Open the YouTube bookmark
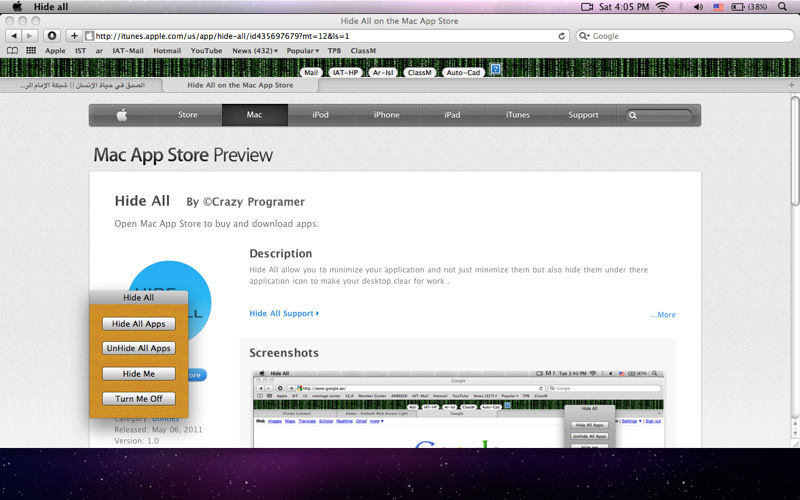Screen dimensions: 800x500 (206, 51)
